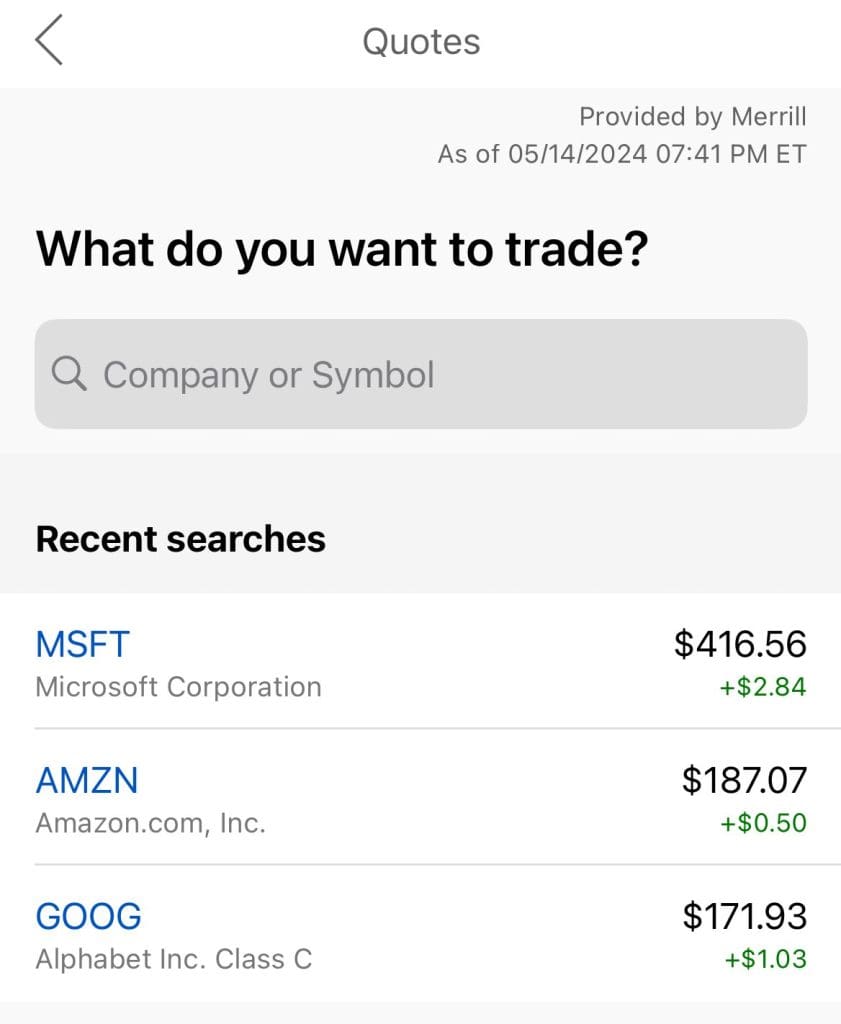Tap the $187.07 Amazon price
The image size is (841, 1024).
point(744,780)
